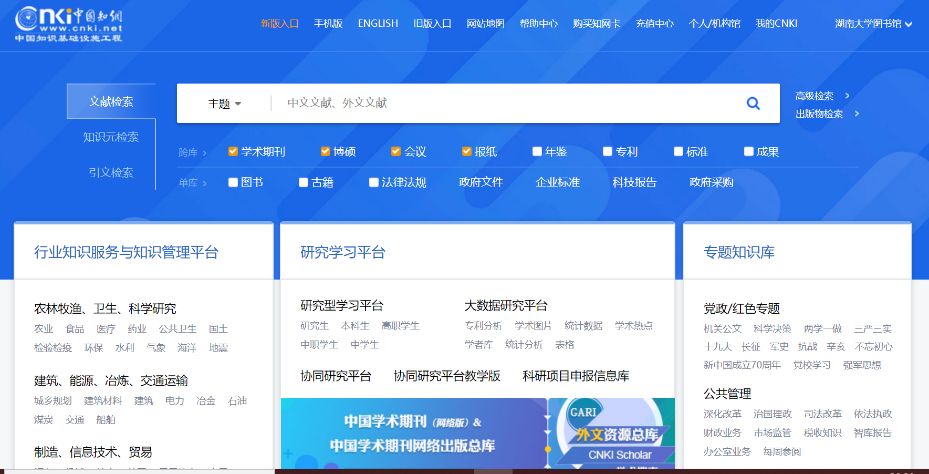Open 研究型学习平台 link
929x474 pixels.
coord(342,306)
